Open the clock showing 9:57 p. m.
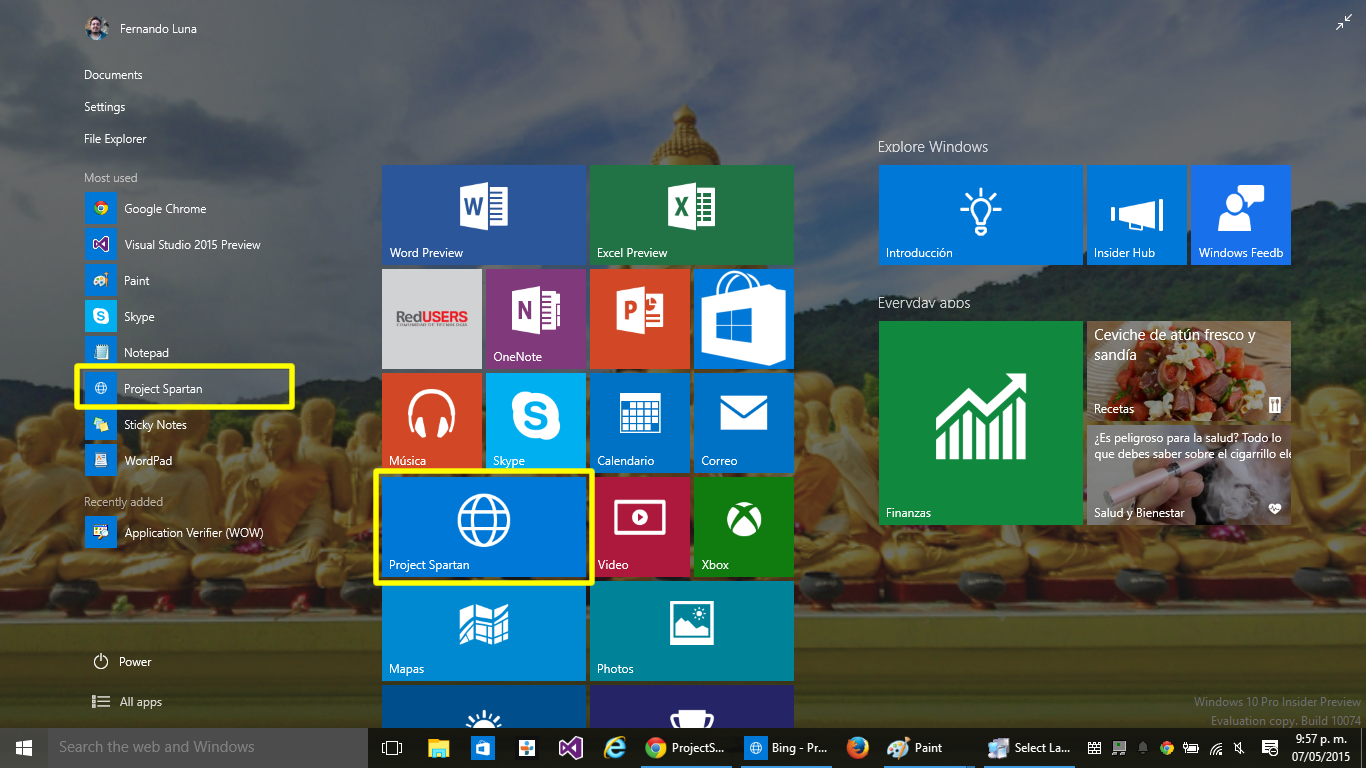Image resolution: width=1366 pixels, height=768 pixels. 1322,747
